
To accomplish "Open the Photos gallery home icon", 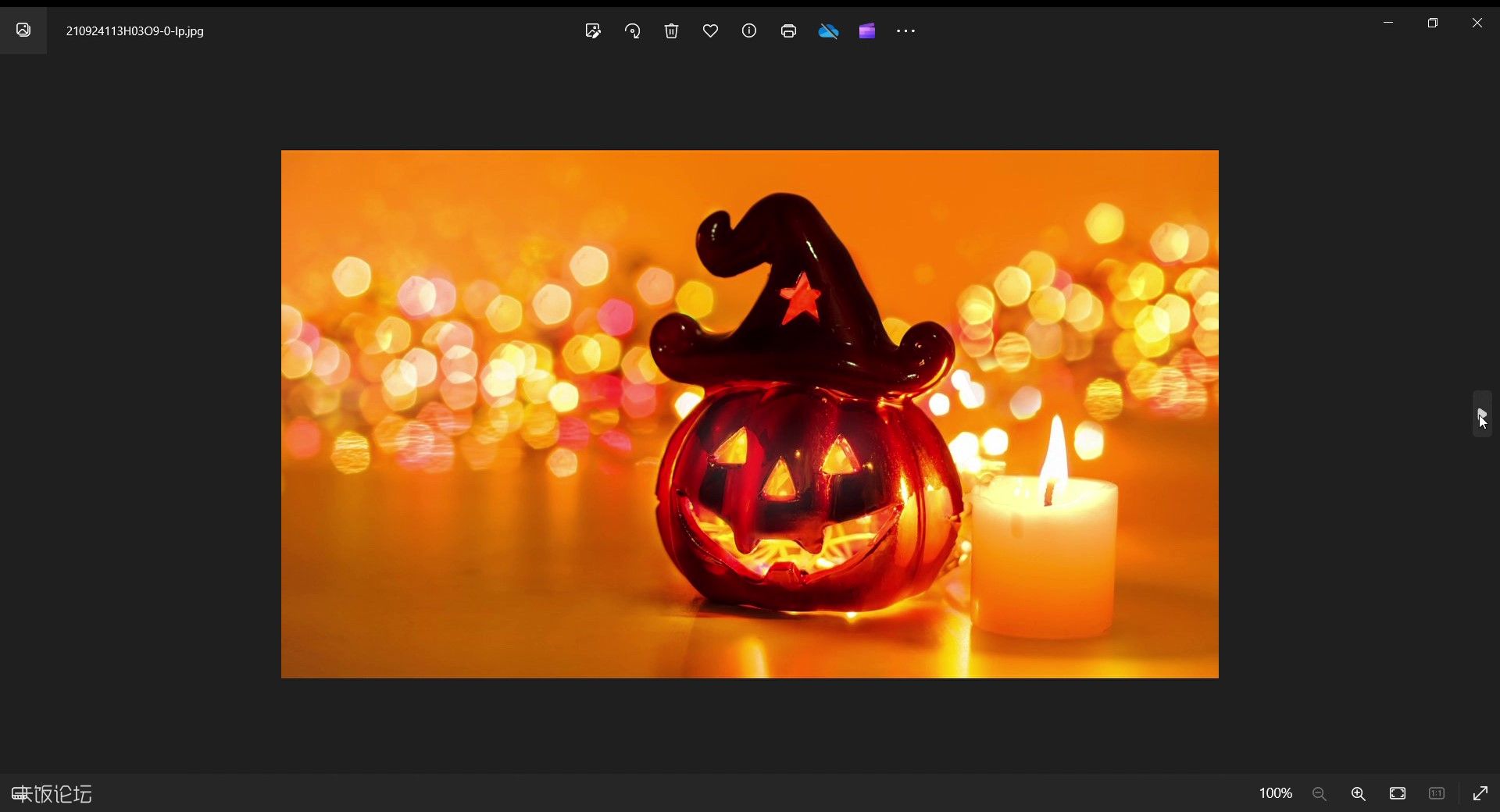I will click(23, 30).
